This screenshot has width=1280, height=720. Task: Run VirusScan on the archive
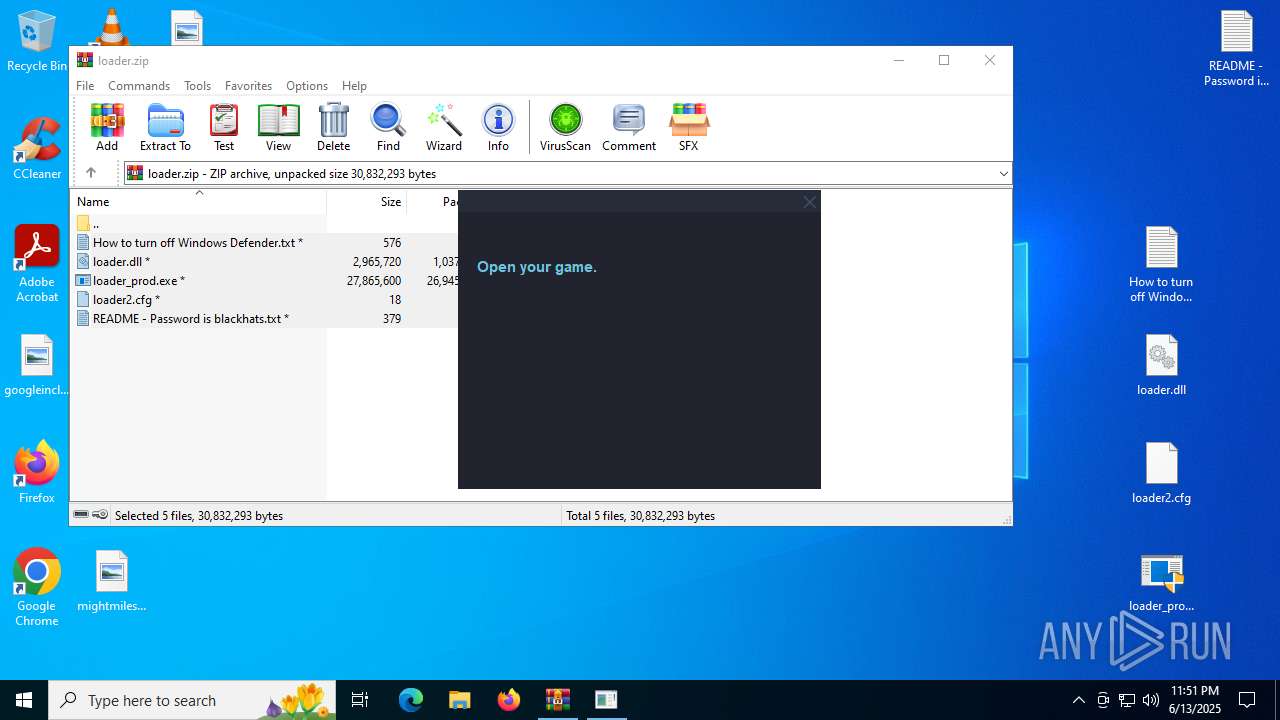pyautogui.click(x=565, y=127)
